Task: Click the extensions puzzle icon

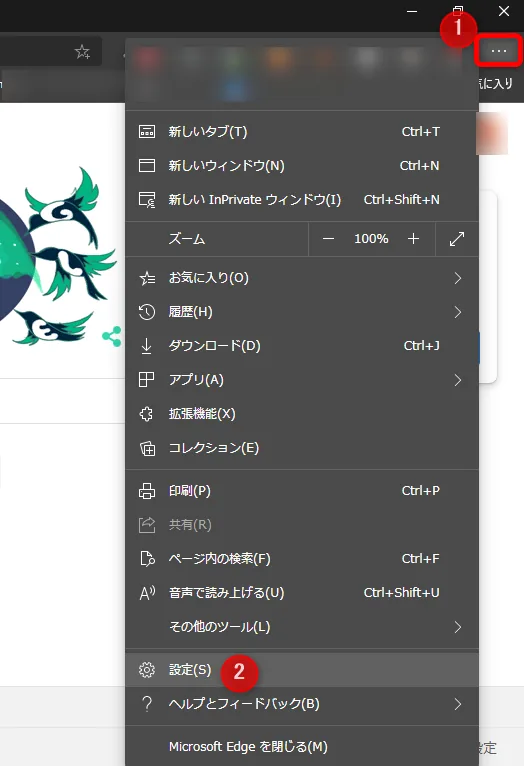Action: 147,414
